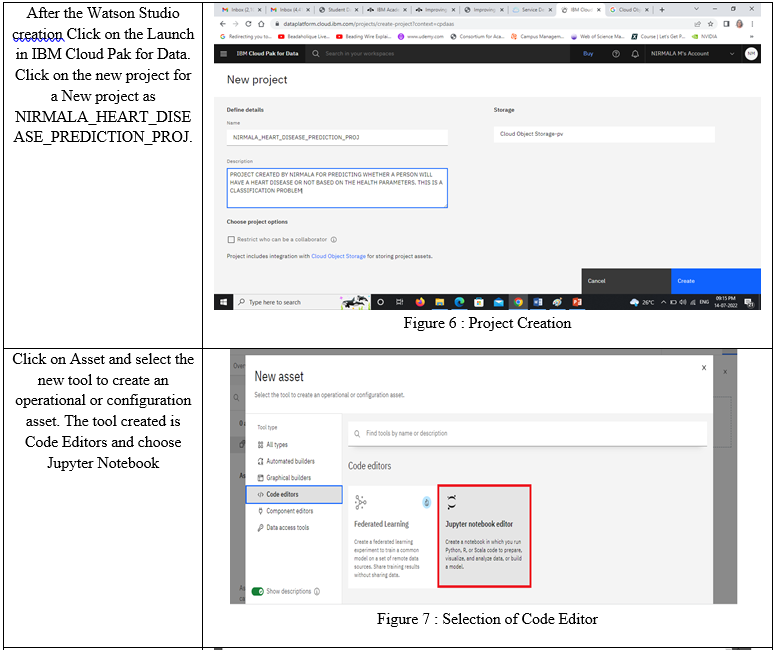Viewport: 776px width, 650px height.
Task: Click the notifications bell icon
Action: click(635, 53)
